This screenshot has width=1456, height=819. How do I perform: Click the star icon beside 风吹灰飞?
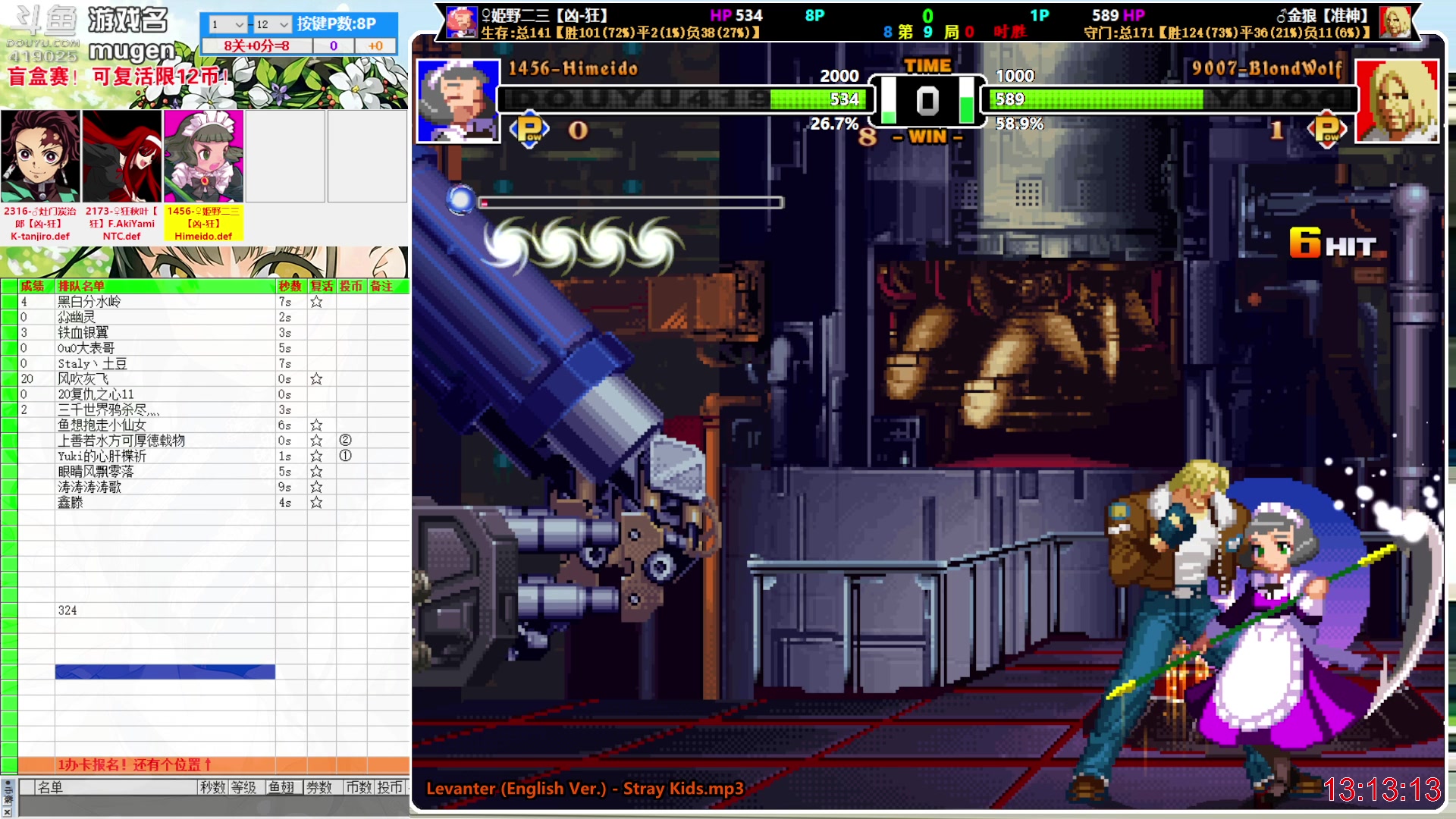pos(316,378)
